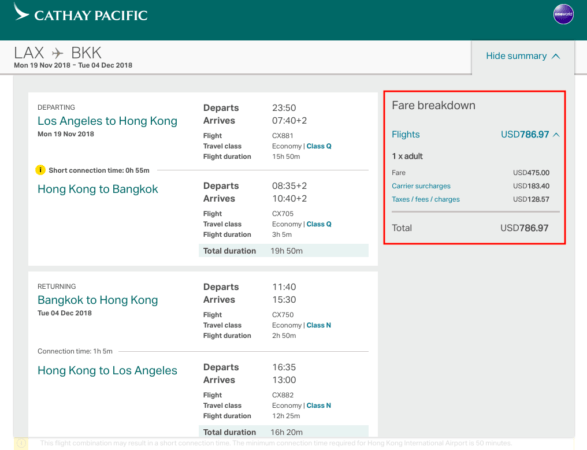
Task: Click the Fare breakdown heading
Action: coord(434,106)
